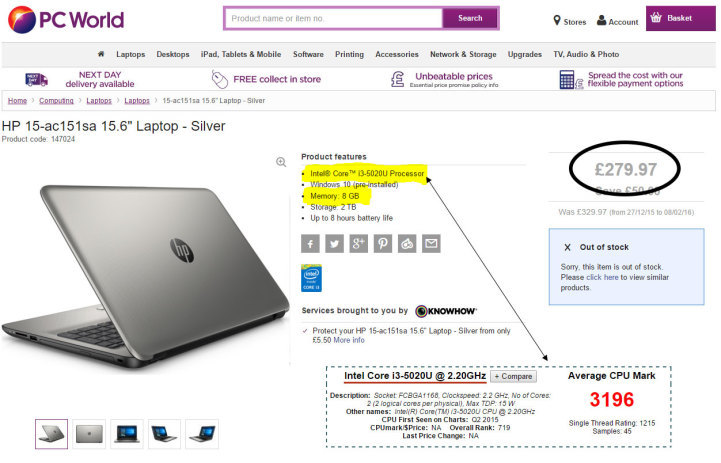The image size is (721, 463).
Task: Follow the Computing breadcrumb link
Action: (x=56, y=101)
